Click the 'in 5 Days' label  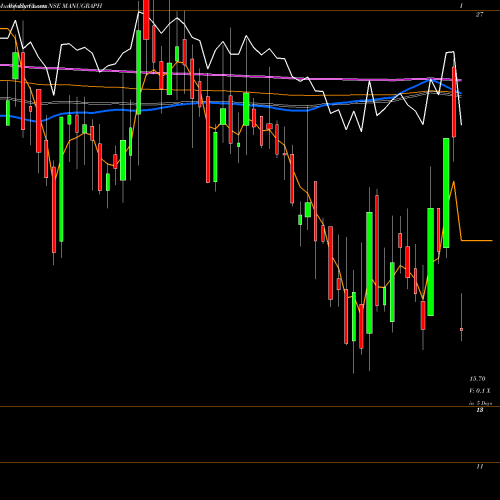[480, 403]
